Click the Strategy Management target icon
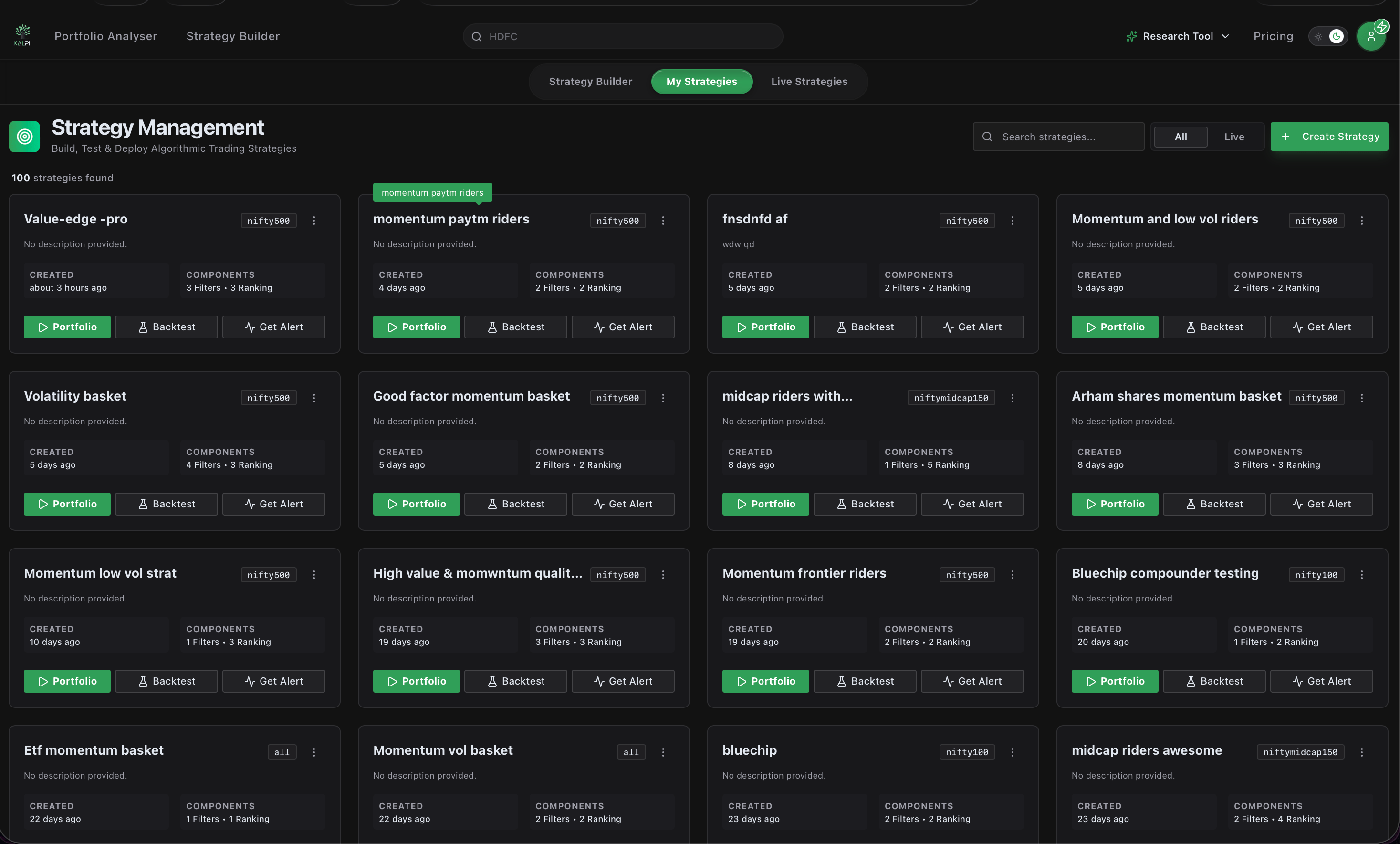Image resolution: width=1400 pixels, height=844 pixels. [x=24, y=137]
